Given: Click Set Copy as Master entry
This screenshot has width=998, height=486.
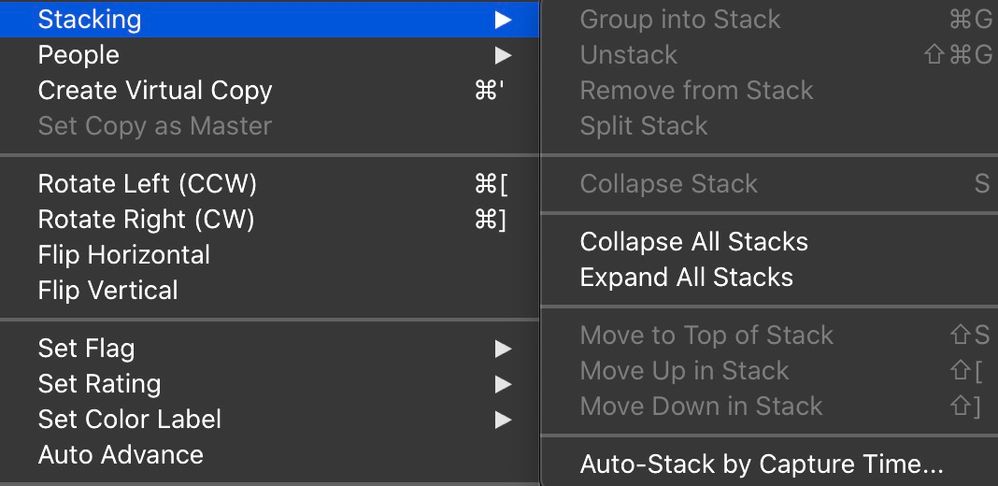Looking at the screenshot, I should 155,127.
